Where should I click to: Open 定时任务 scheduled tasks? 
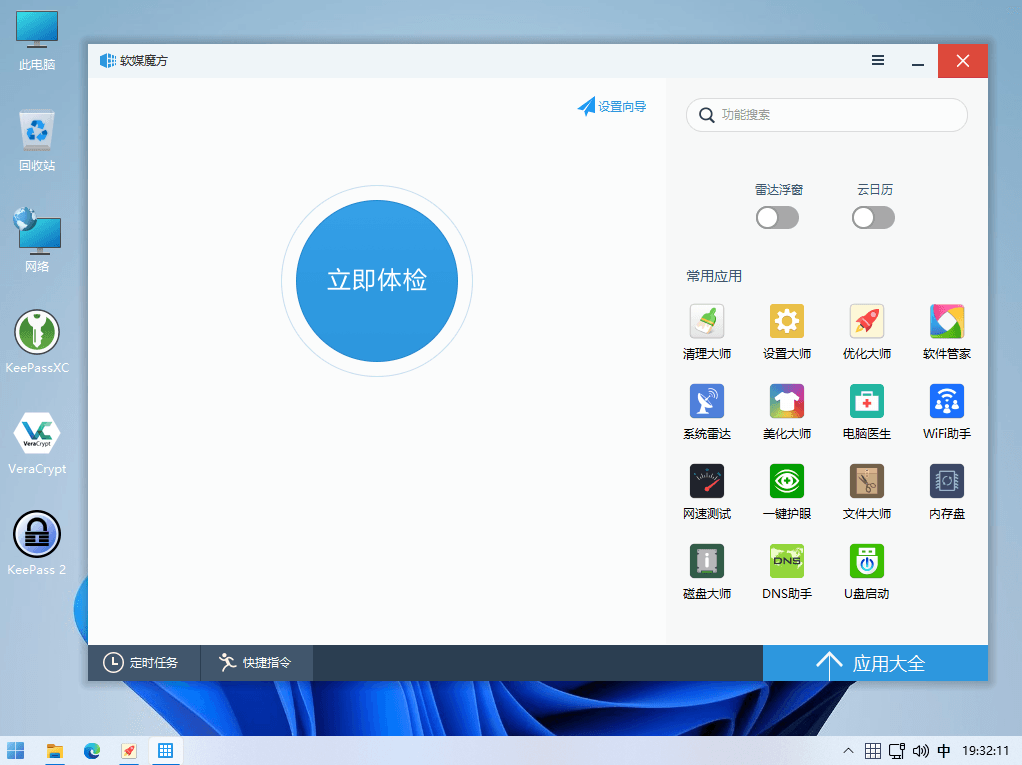(143, 663)
